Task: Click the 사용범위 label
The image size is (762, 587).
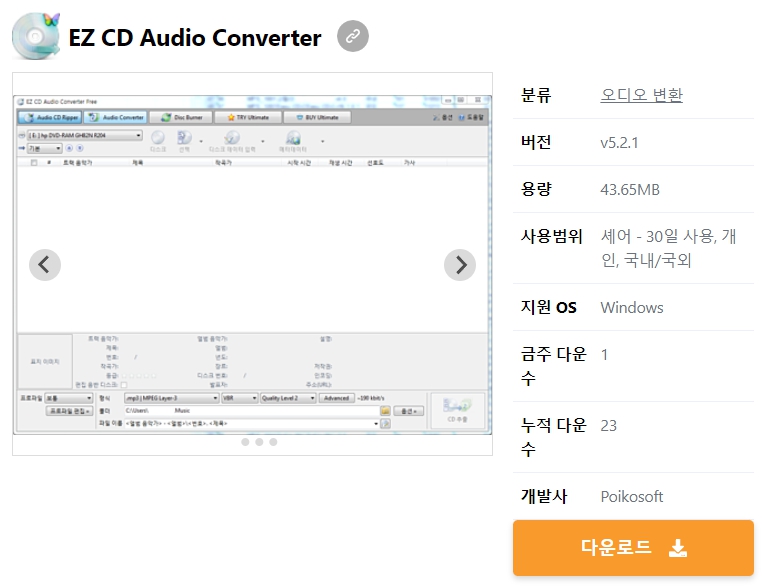Action: pyautogui.click(x=552, y=236)
